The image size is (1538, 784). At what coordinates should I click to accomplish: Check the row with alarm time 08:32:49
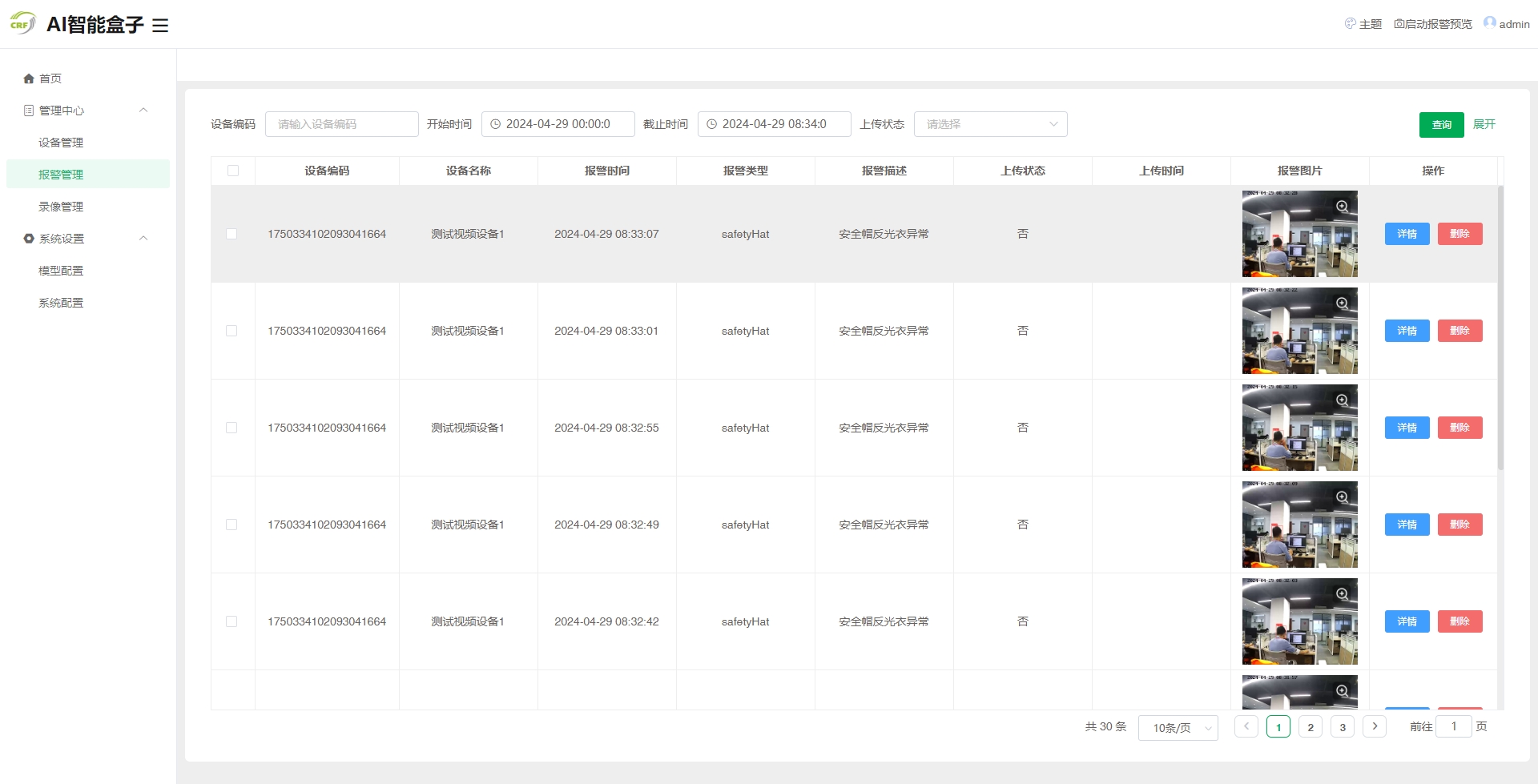pos(232,525)
